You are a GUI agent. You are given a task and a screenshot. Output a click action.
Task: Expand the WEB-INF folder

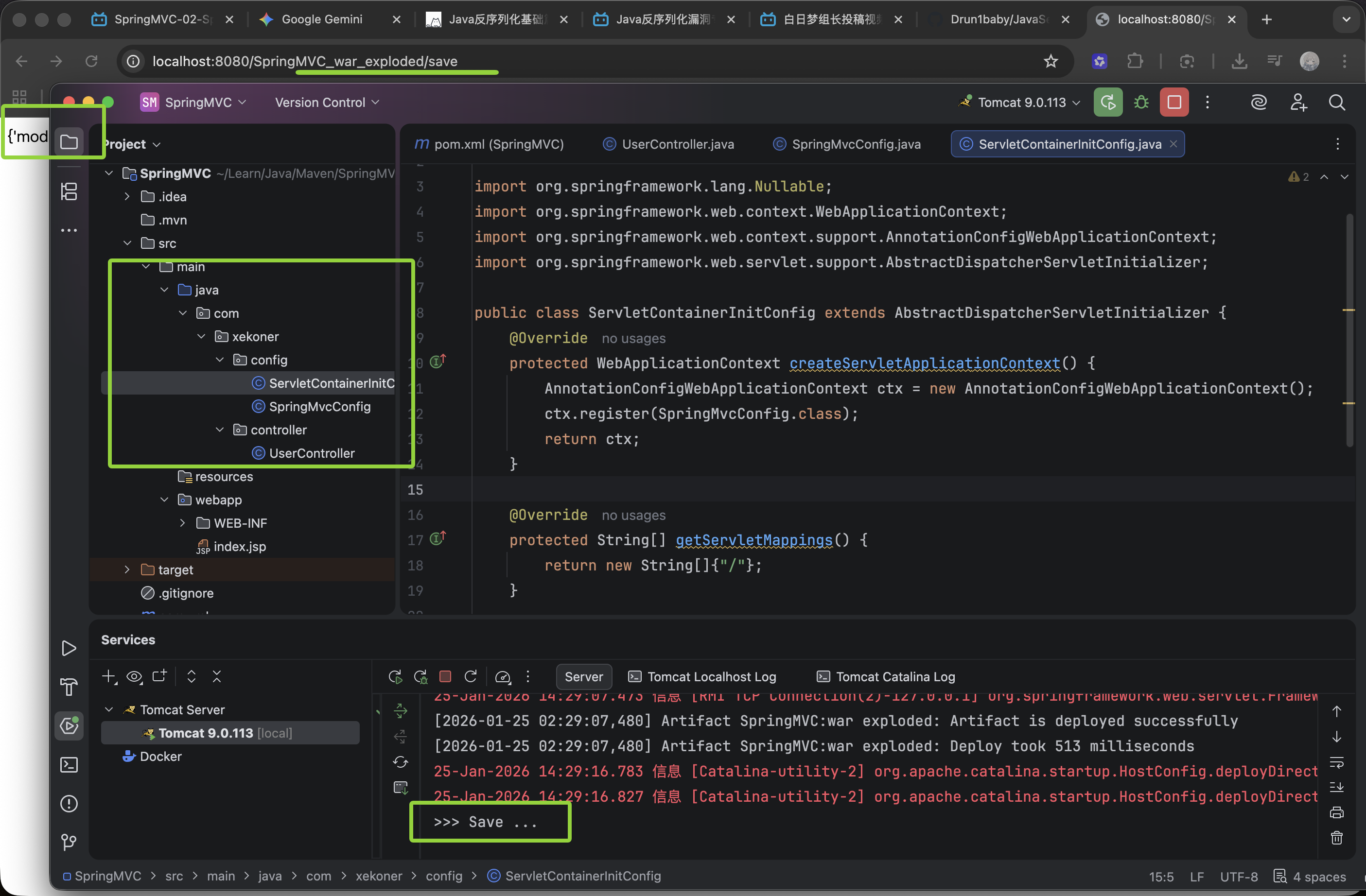tap(182, 522)
